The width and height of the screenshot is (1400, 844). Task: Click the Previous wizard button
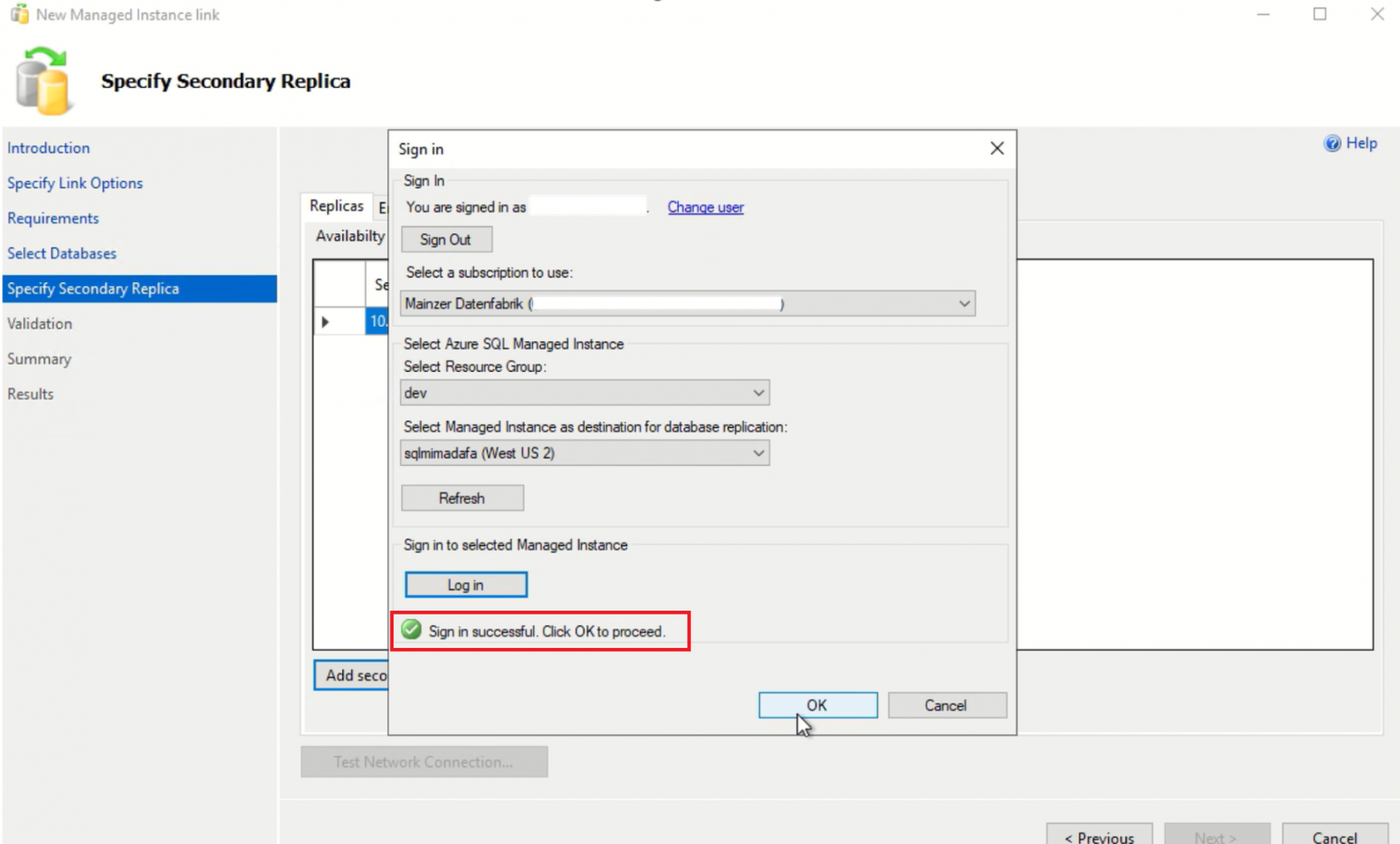tap(1099, 834)
